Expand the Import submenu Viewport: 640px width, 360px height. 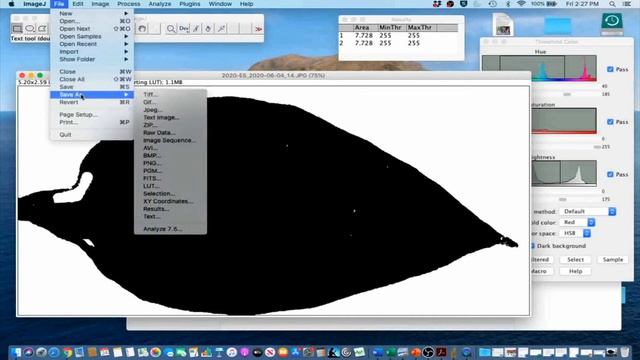tap(92, 52)
